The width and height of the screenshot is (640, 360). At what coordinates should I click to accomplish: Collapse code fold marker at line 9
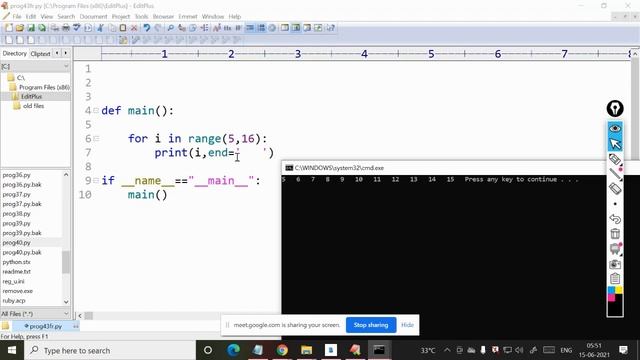tap(96, 180)
